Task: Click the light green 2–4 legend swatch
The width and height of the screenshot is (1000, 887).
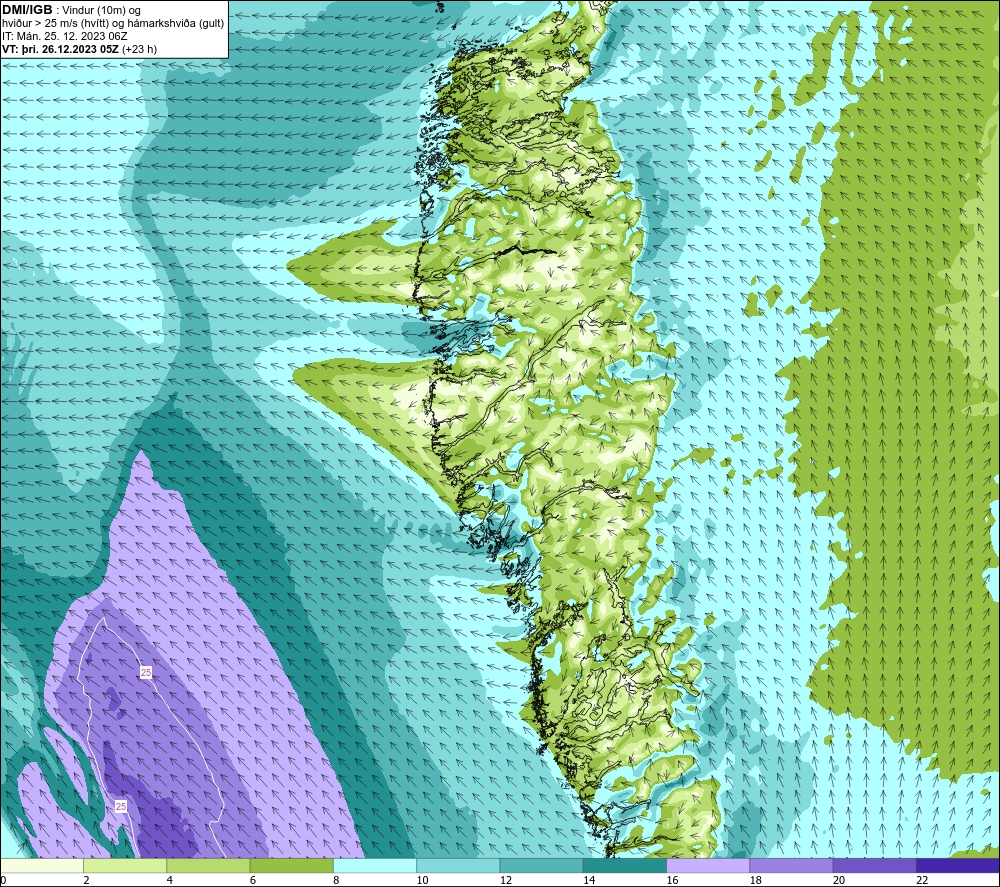Action: [x=125, y=866]
